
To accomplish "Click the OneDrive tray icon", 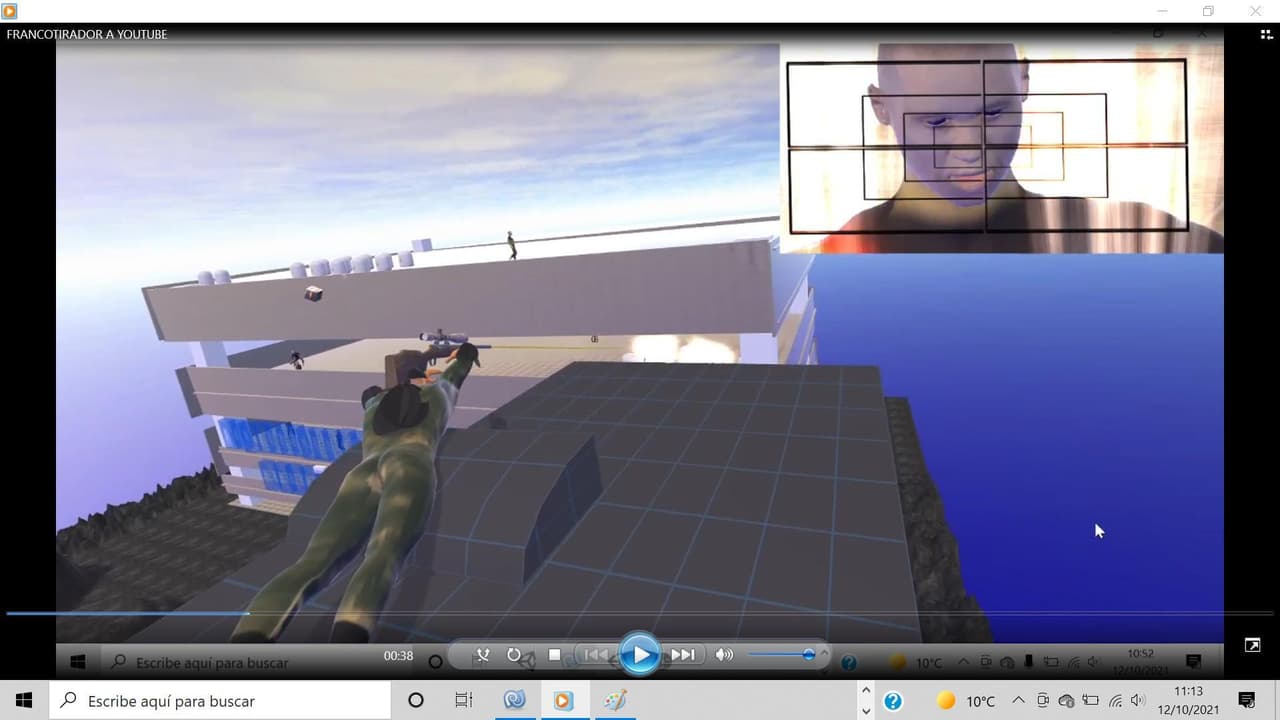I will (x=1066, y=701).
